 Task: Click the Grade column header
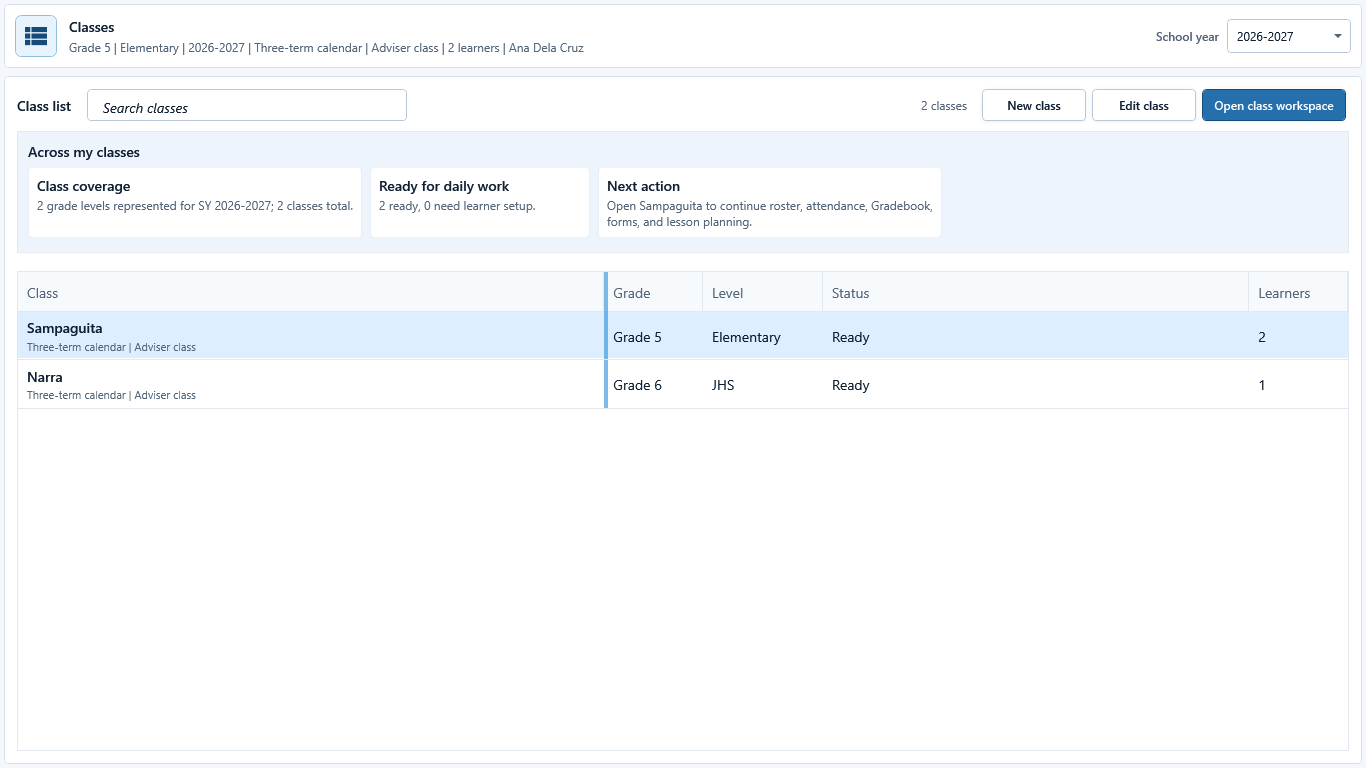coord(655,293)
